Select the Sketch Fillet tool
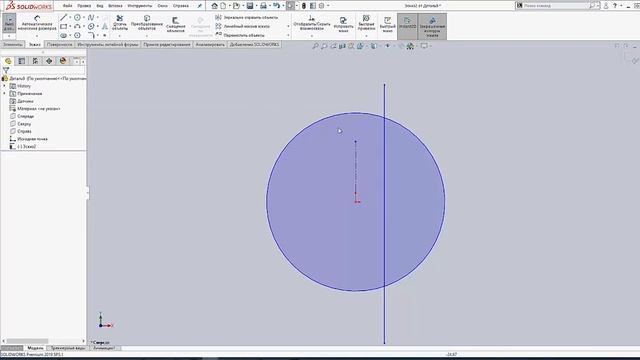Viewport: 640px width, 360px height. tap(91, 36)
